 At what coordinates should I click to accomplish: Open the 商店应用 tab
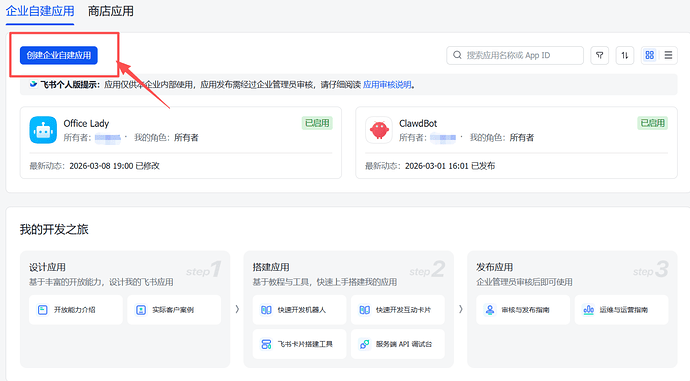click(111, 11)
